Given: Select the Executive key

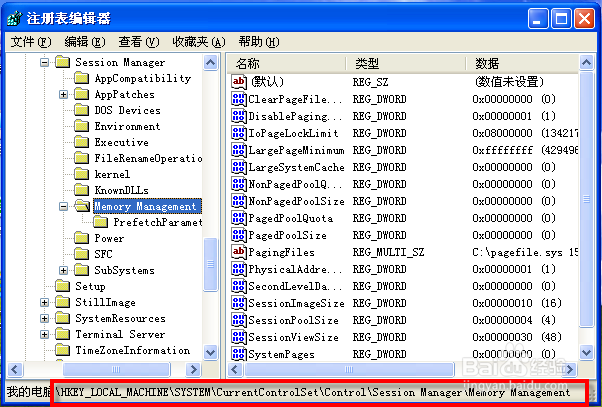Looking at the screenshot, I should [121, 142].
